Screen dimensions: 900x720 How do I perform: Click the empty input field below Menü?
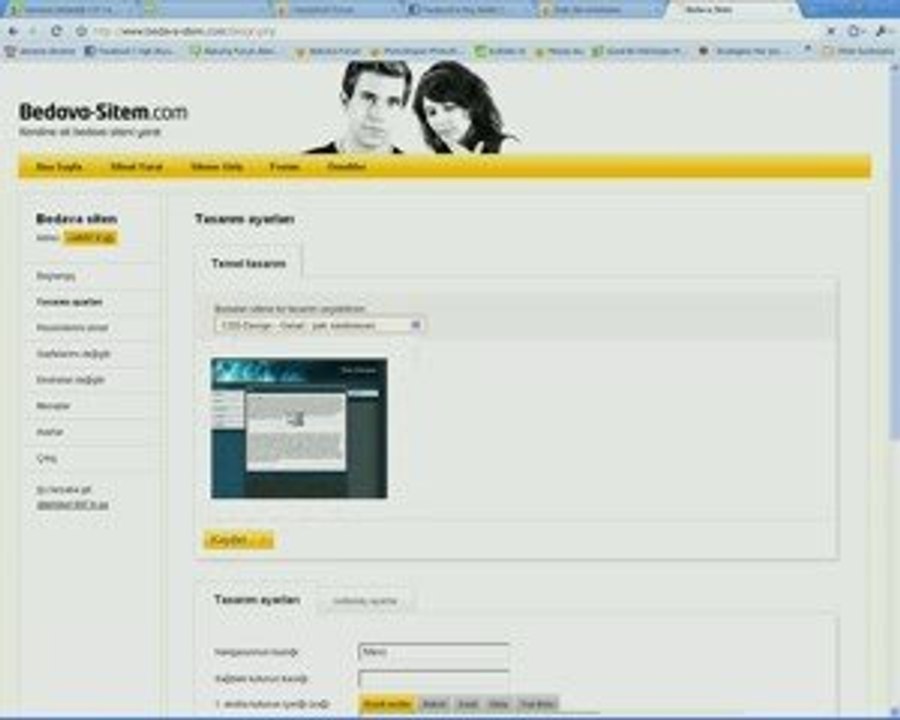pos(433,679)
